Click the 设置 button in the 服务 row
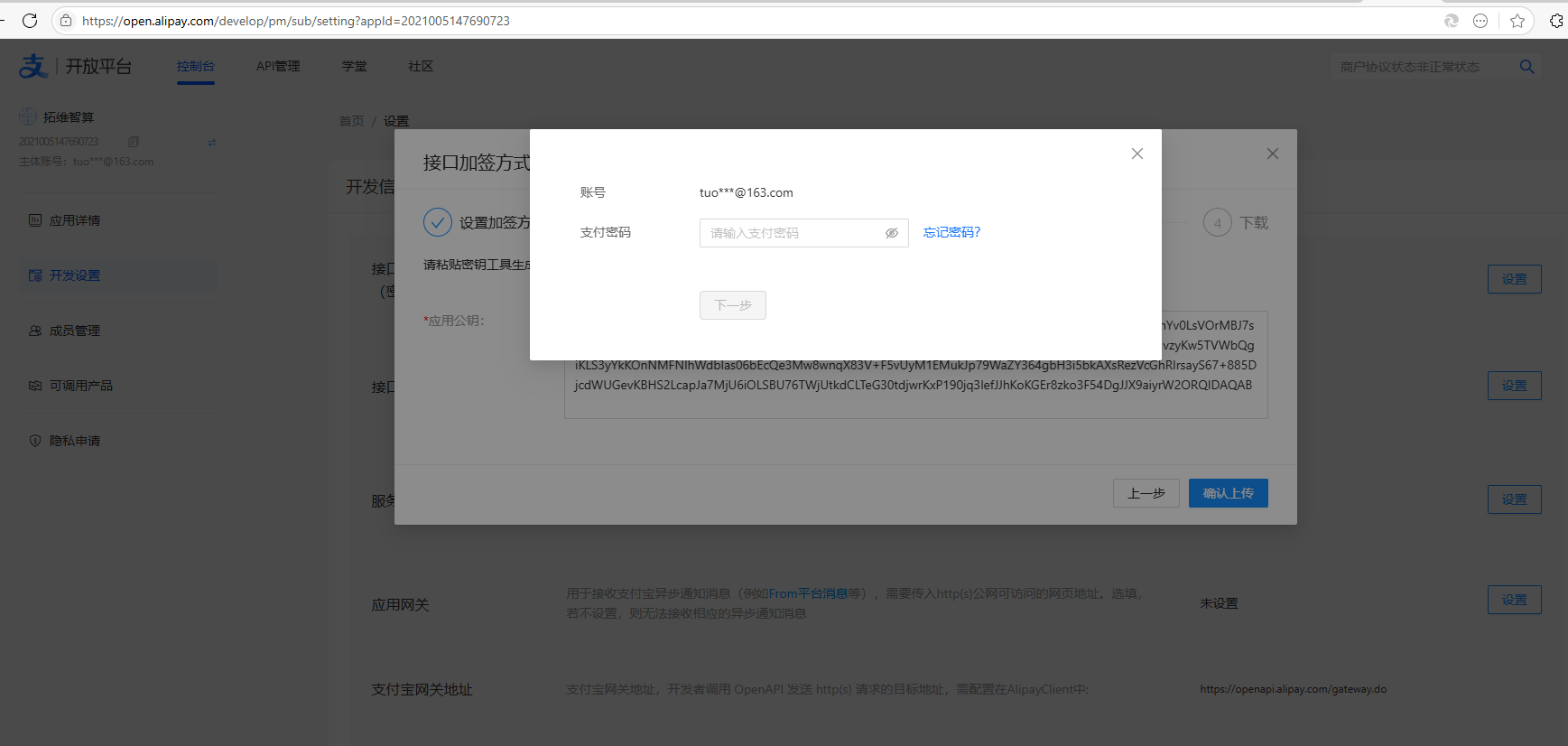Image resolution: width=1568 pixels, height=746 pixels. click(1515, 499)
